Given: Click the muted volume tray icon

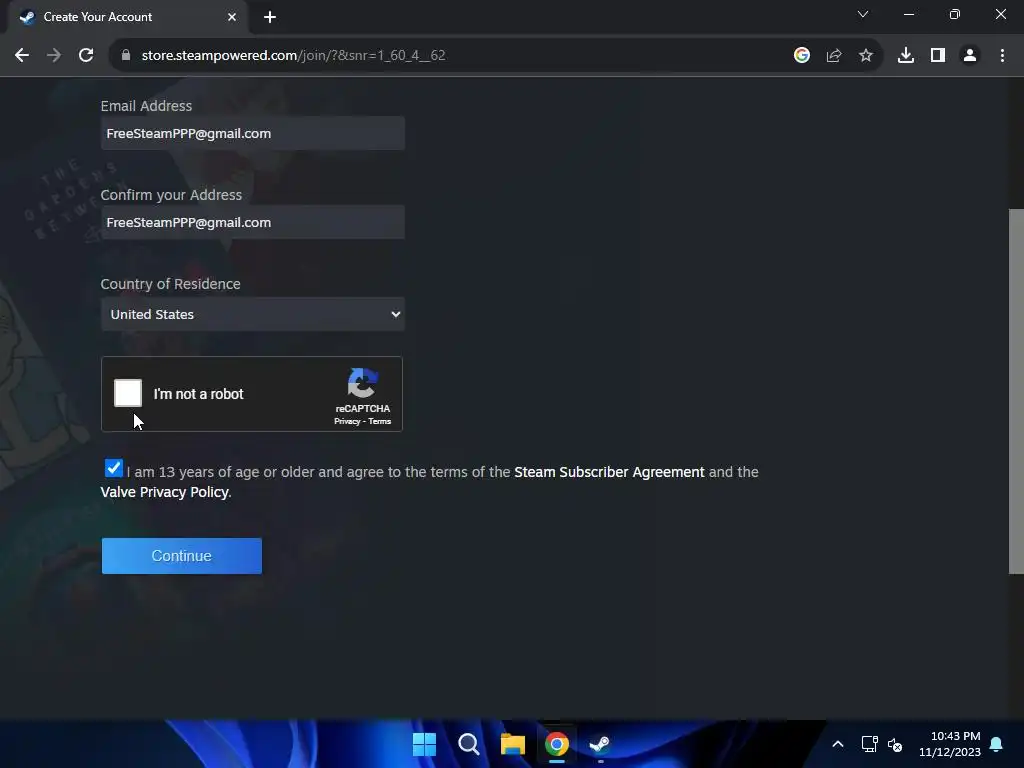Looking at the screenshot, I should click(895, 744).
